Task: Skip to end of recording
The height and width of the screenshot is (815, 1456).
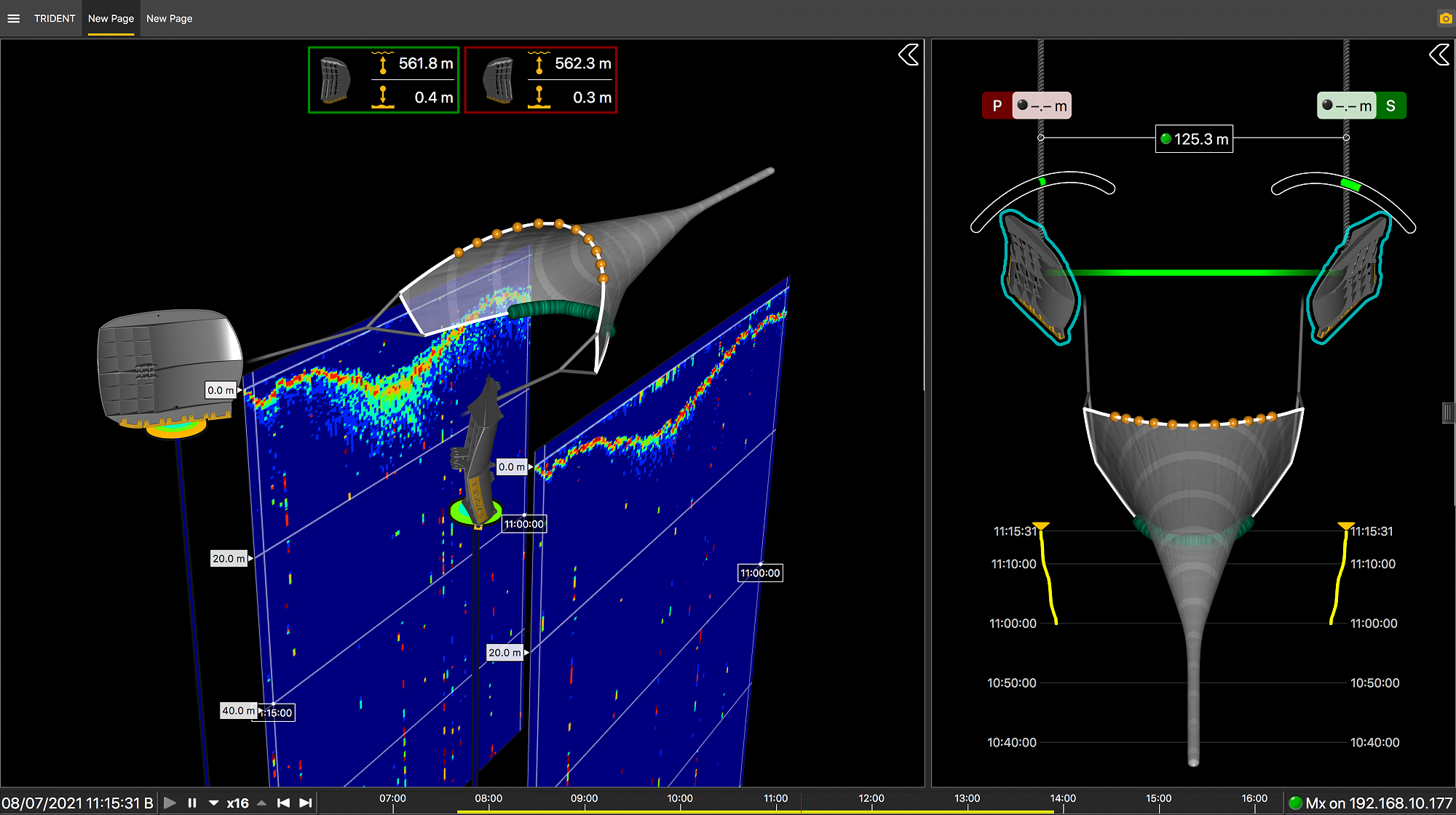Action: 306,803
